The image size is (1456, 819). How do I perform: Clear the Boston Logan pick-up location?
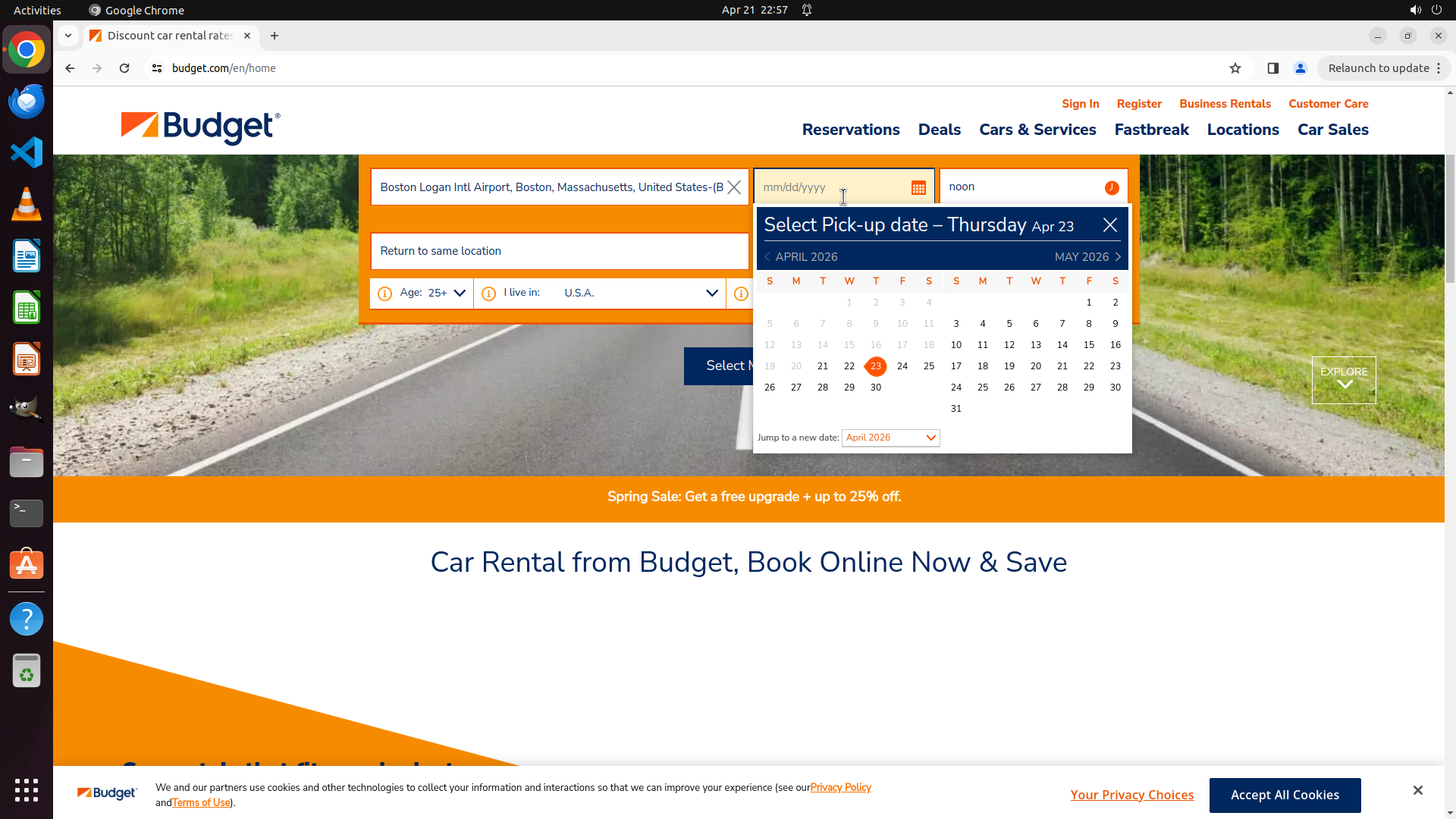click(733, 187)
